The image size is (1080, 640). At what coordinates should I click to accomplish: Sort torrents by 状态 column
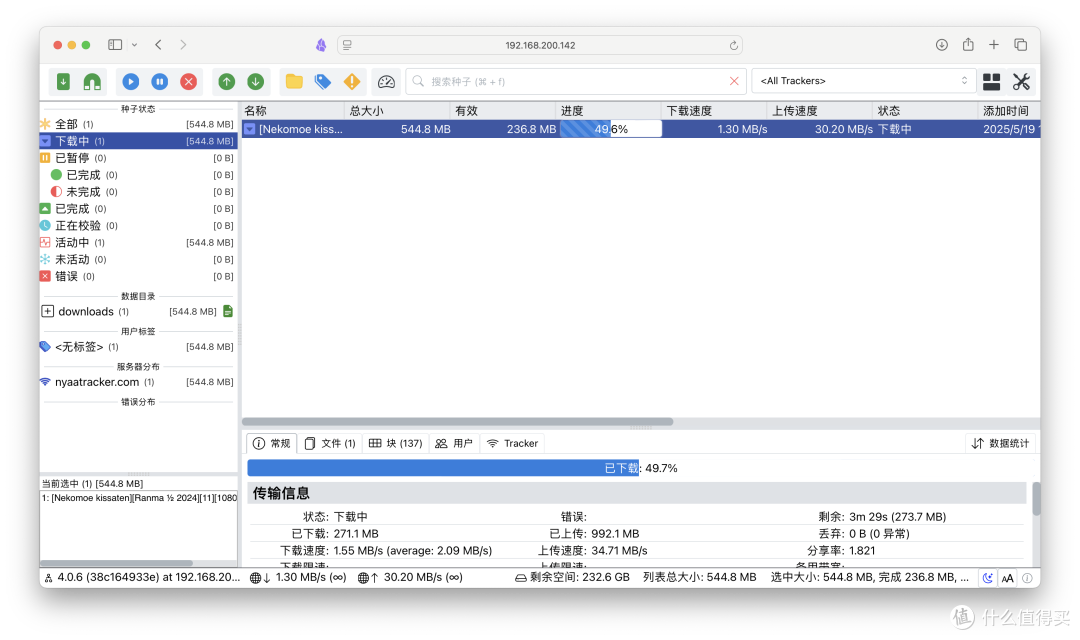coord(925,110)
